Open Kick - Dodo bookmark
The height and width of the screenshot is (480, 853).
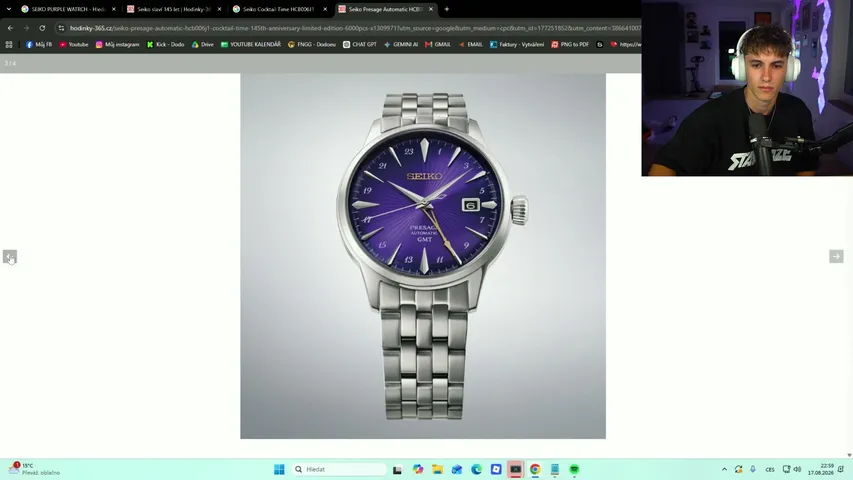click(x=165, y=45)
